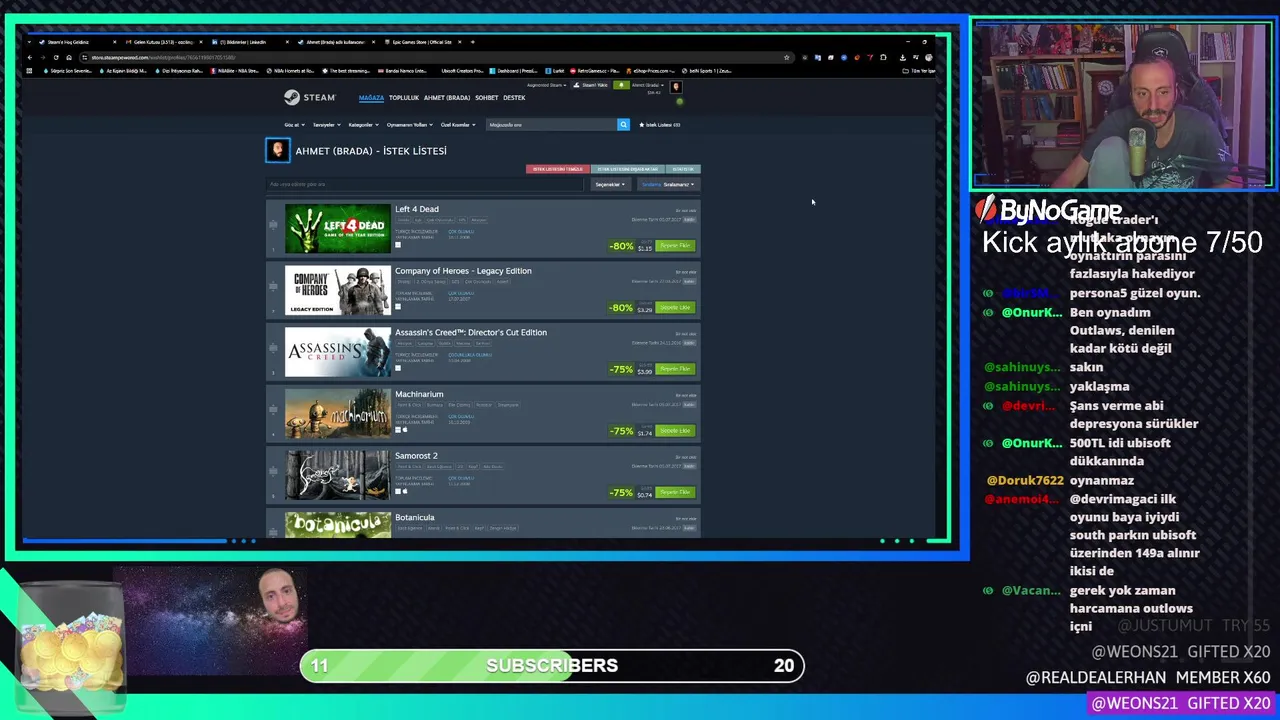Open the AHMET (BRADA) profile menu
The height and width of the screenshot is (720, 1280).
point(447,98)
